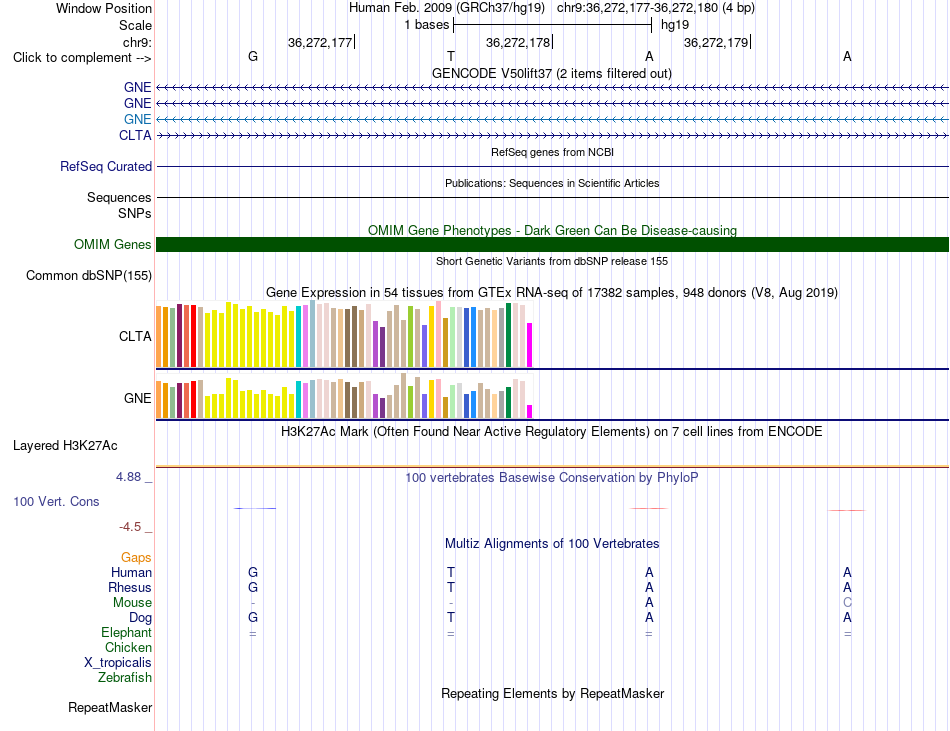Click the magenta bar in GNE expression chart
Image resolution: width=950 pixels, height=731 pixels.
click(530, 411)
